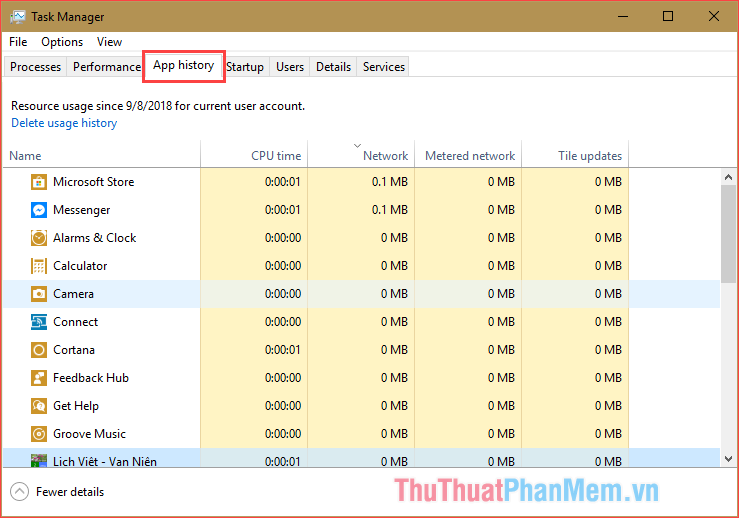Image resolution: width=739 pixels, height=518 pixels.
Task: Open the Services tab
Action: pyautogui.click(x=384, y=67)
